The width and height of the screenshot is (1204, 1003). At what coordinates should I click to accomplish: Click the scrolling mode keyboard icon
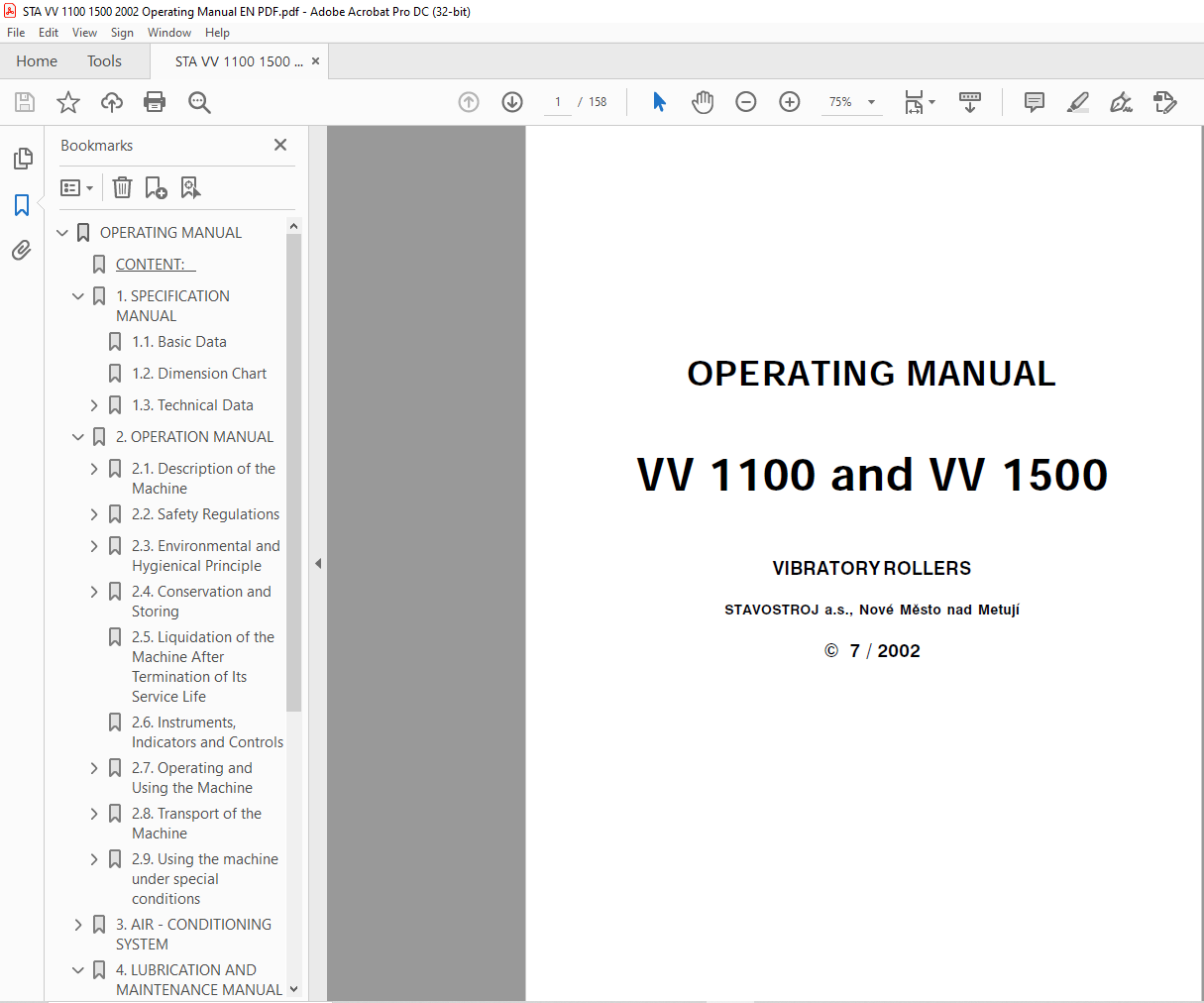pos(970,102)
